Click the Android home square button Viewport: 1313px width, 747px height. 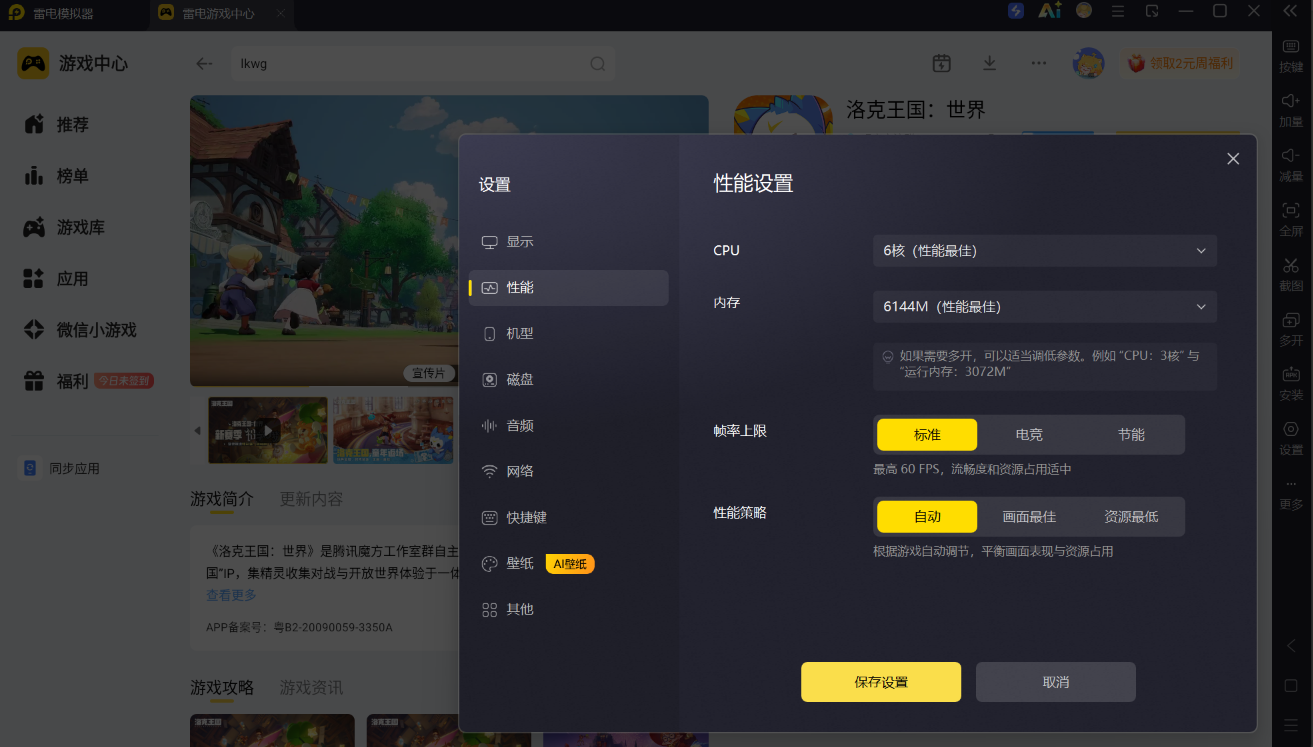point(1291,686)
